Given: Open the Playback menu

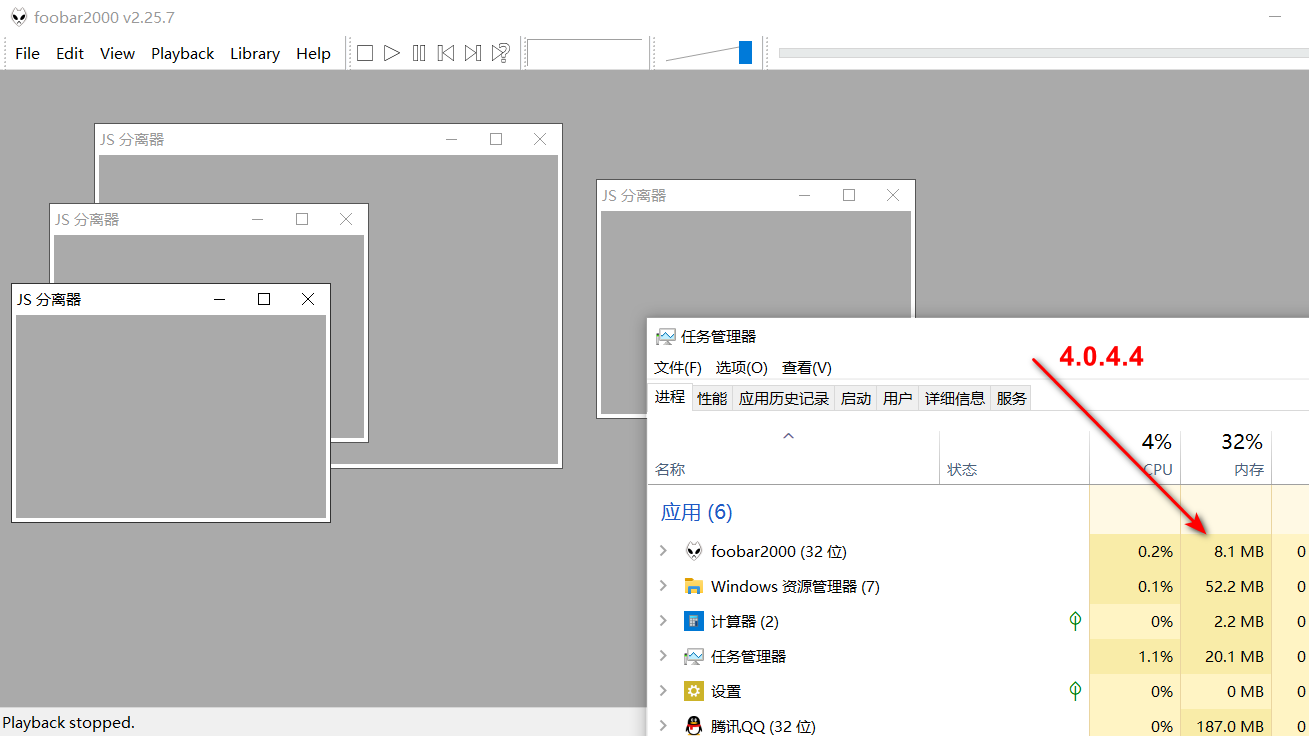Looking at the screenshot, I should (x=182, y=54).
